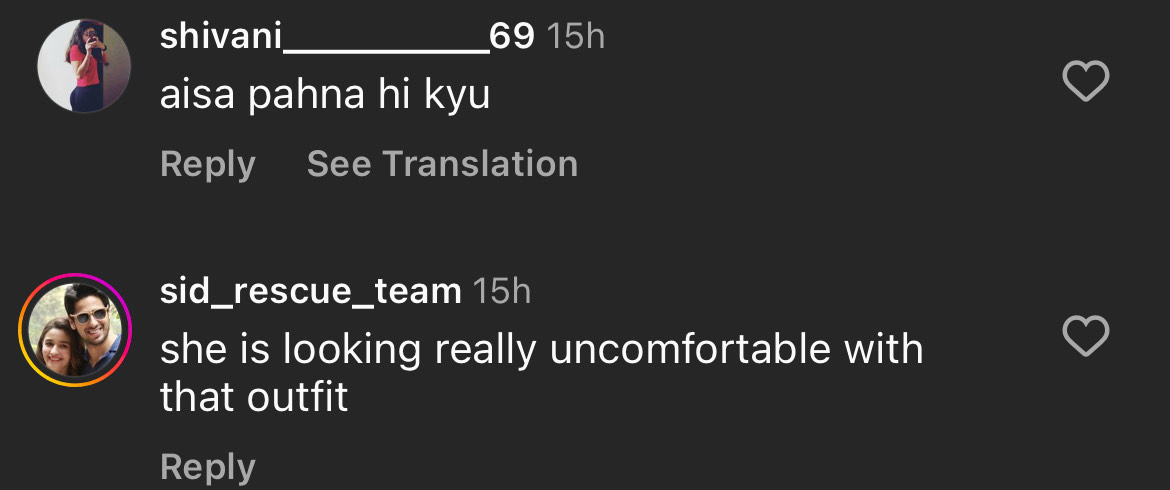The width and height of the screenshot is (1170, 490).
Task: Open shivani's profile picture
Action: point(84,66)
